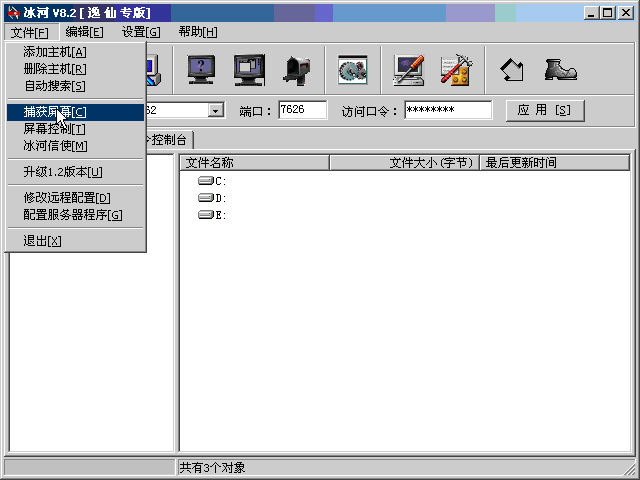The height and width of the screenshot is (480, 640).
Task: Click the C: drive icon
Action: point(206,180)
